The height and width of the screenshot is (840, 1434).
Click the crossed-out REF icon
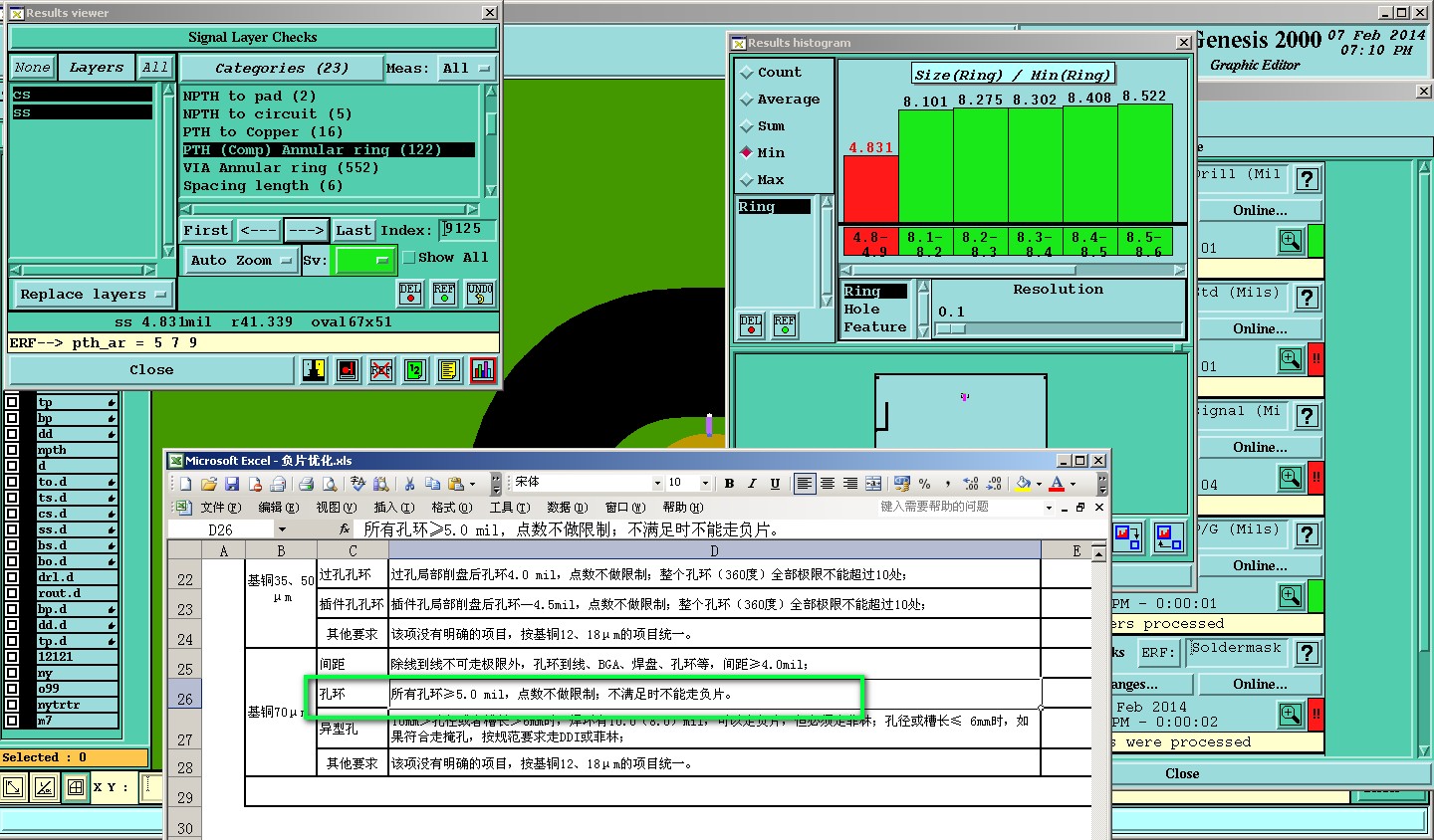pyautogui.click(x=381, y=370)
